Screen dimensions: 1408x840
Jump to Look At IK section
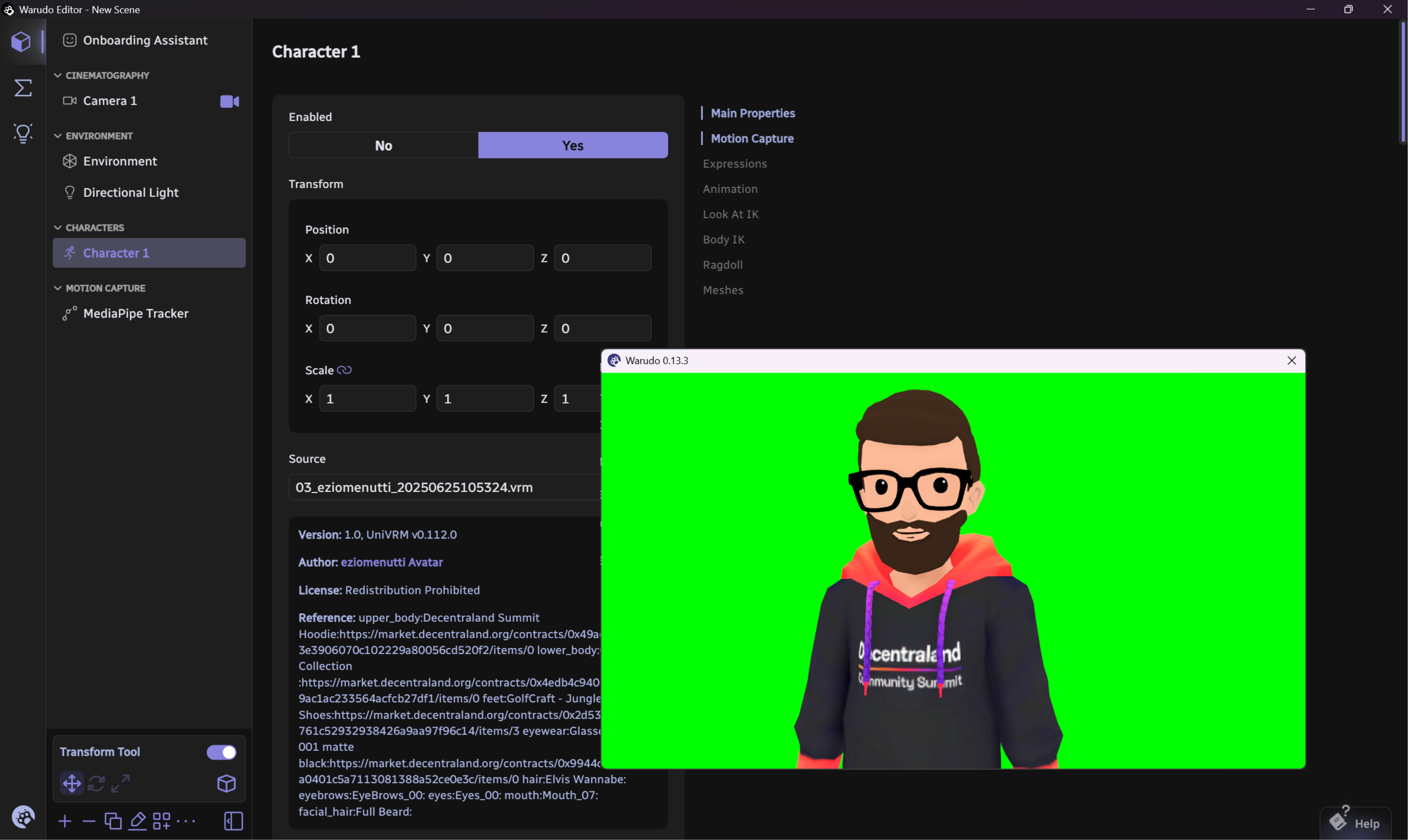730,214
